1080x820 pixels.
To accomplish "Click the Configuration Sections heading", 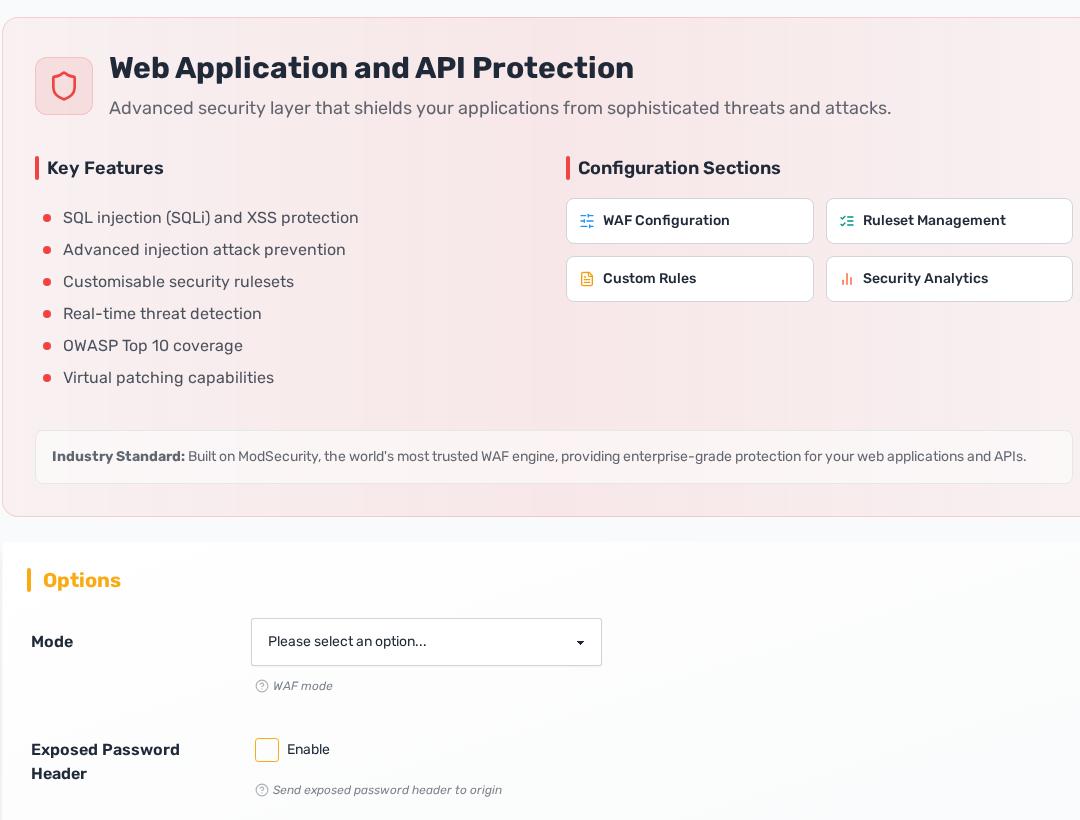I will 679,168.
